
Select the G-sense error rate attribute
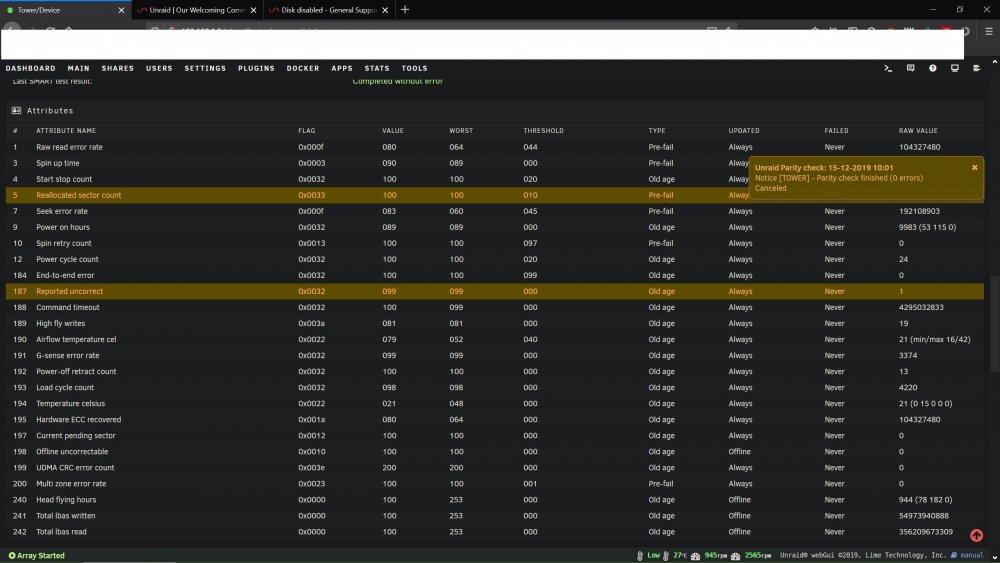click(x=68, y=355)
